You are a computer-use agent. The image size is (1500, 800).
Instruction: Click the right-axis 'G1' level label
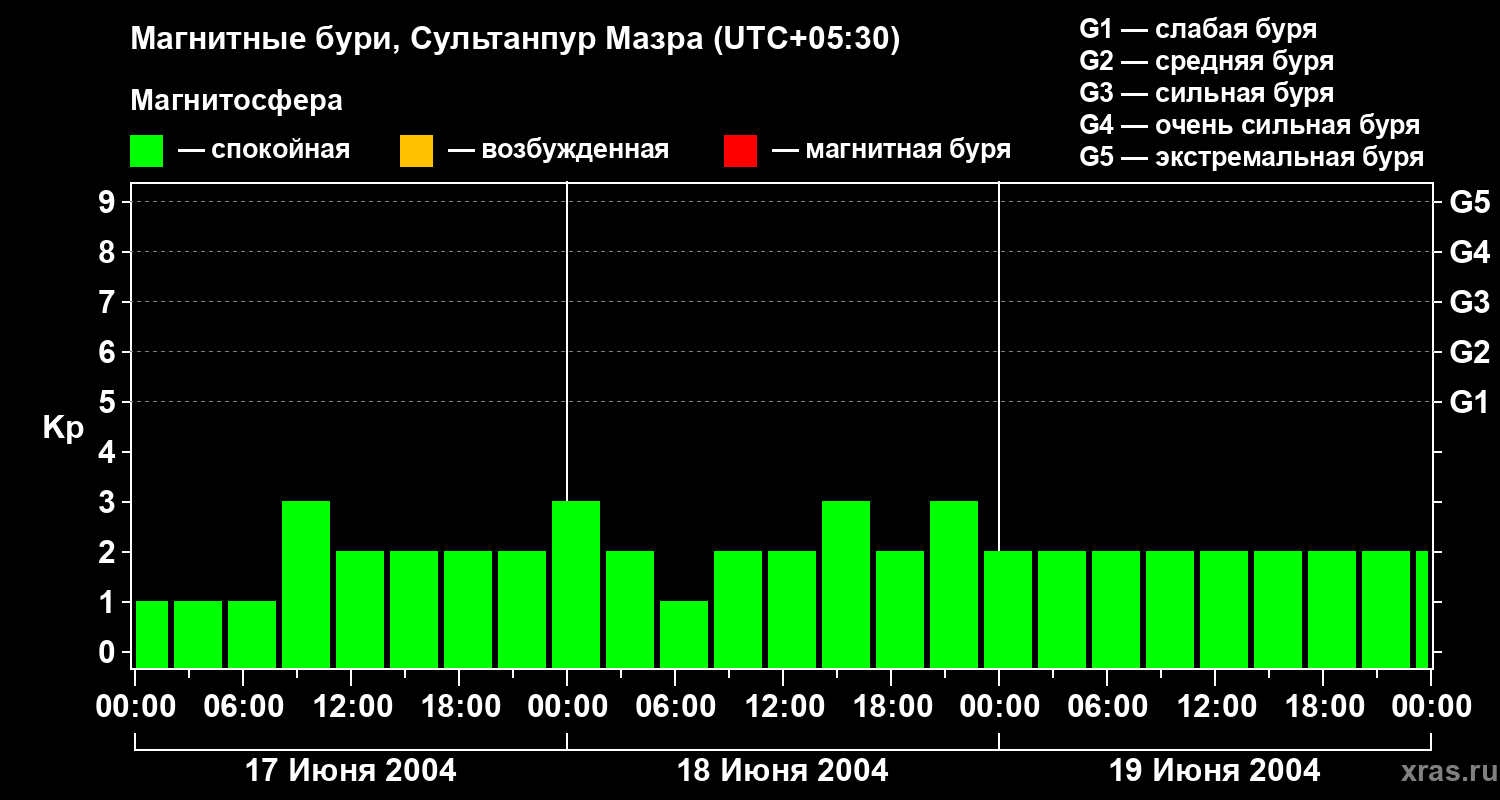coord(1470,403)
